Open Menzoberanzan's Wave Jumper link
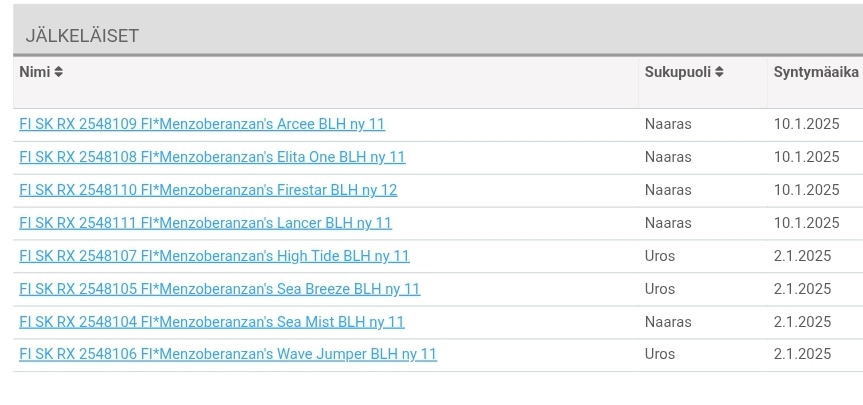The width and height of the screenshot is (863, 405). pos(228,354)
